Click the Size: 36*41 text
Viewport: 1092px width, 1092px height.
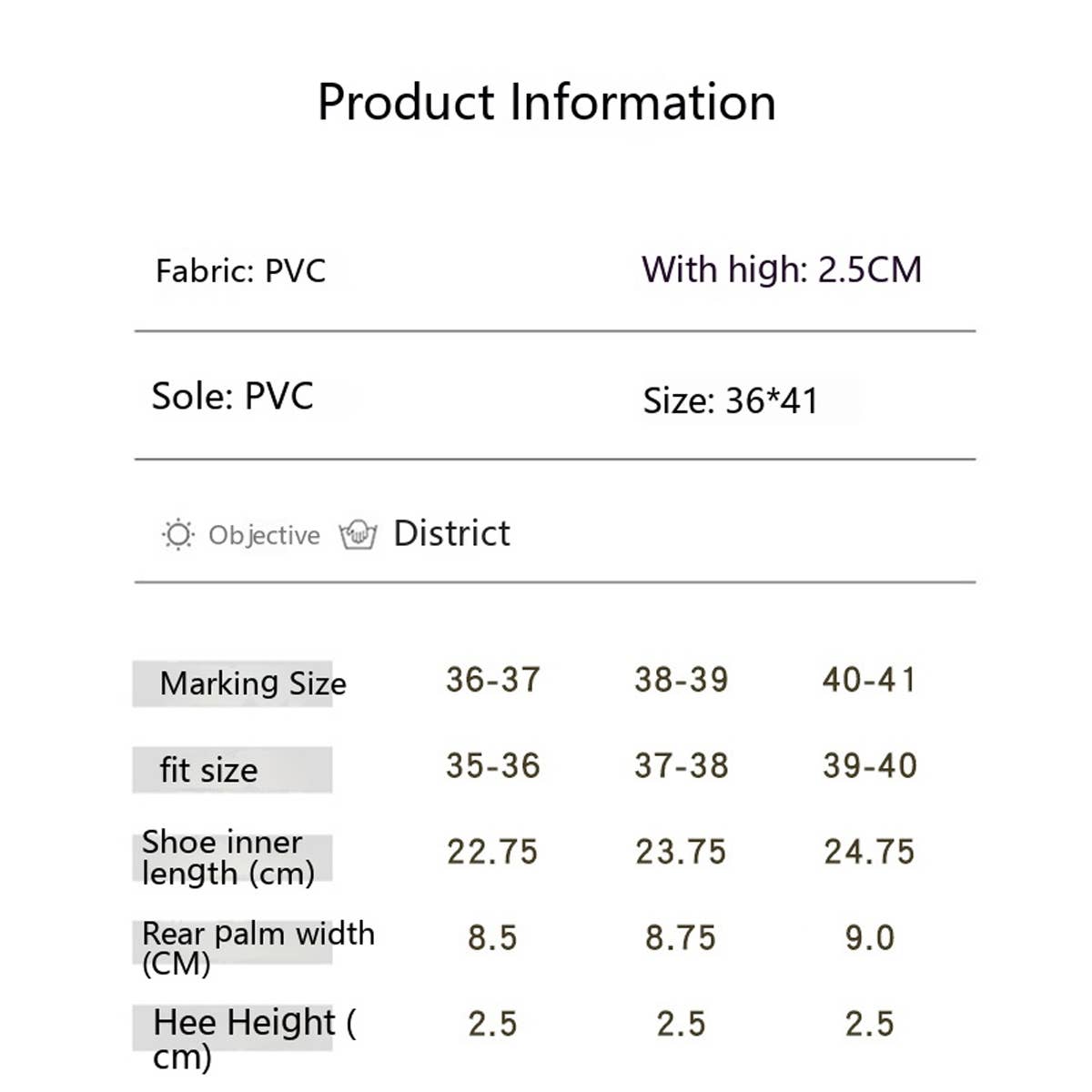click(730, 400)
